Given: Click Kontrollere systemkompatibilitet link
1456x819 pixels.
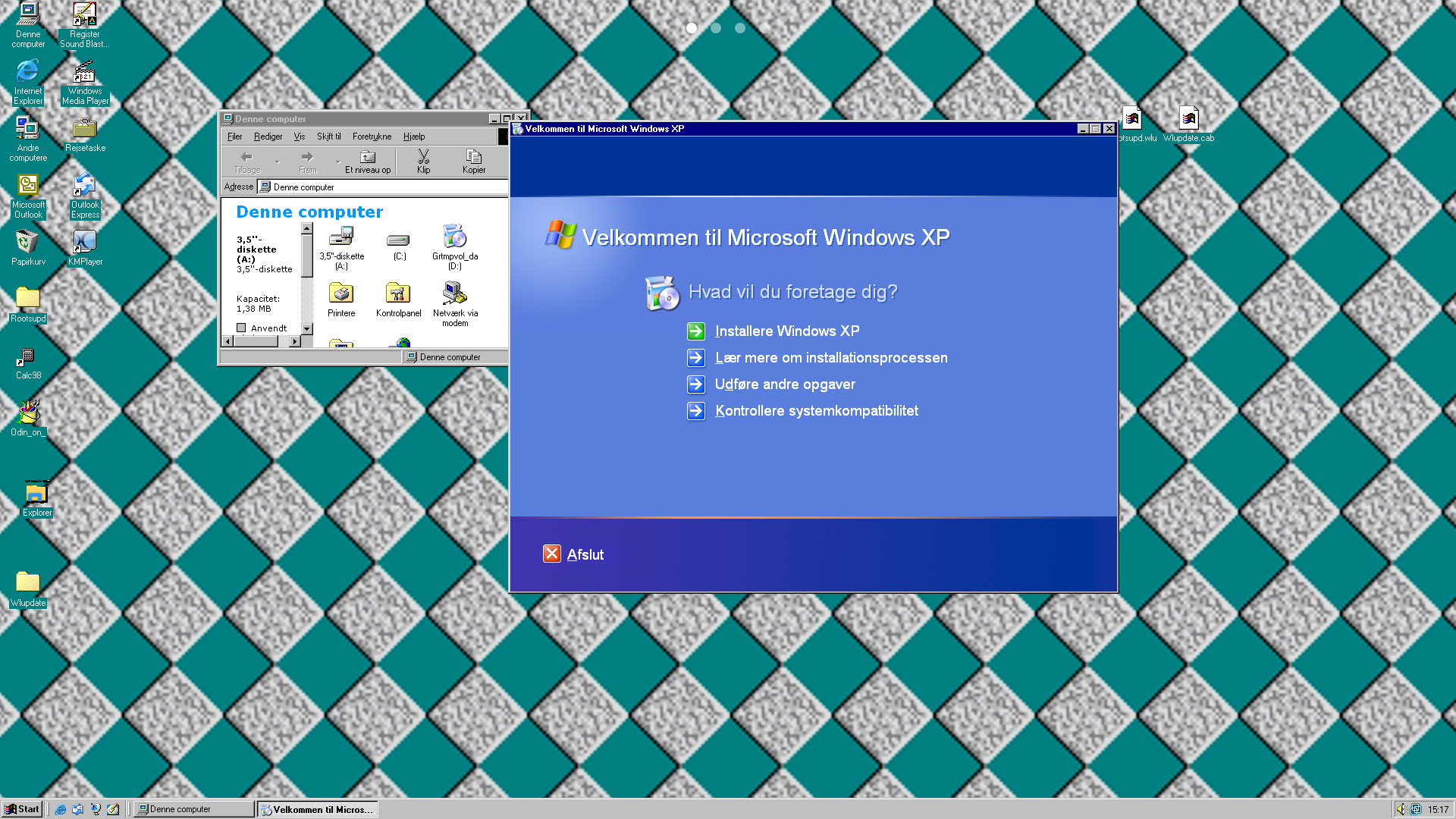Looking at the screenshot, I should pyautogui.click(x=816, y=411).
